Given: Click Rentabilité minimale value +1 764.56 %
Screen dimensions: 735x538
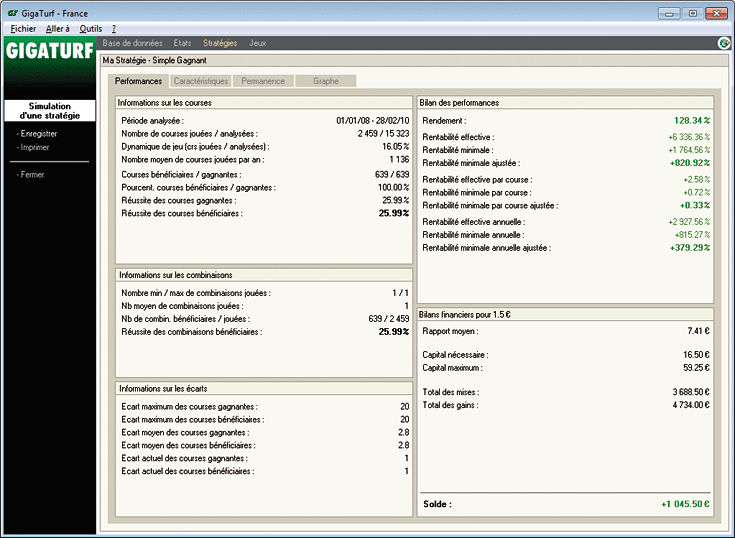Looking at the screenshot, I should 689,150.
